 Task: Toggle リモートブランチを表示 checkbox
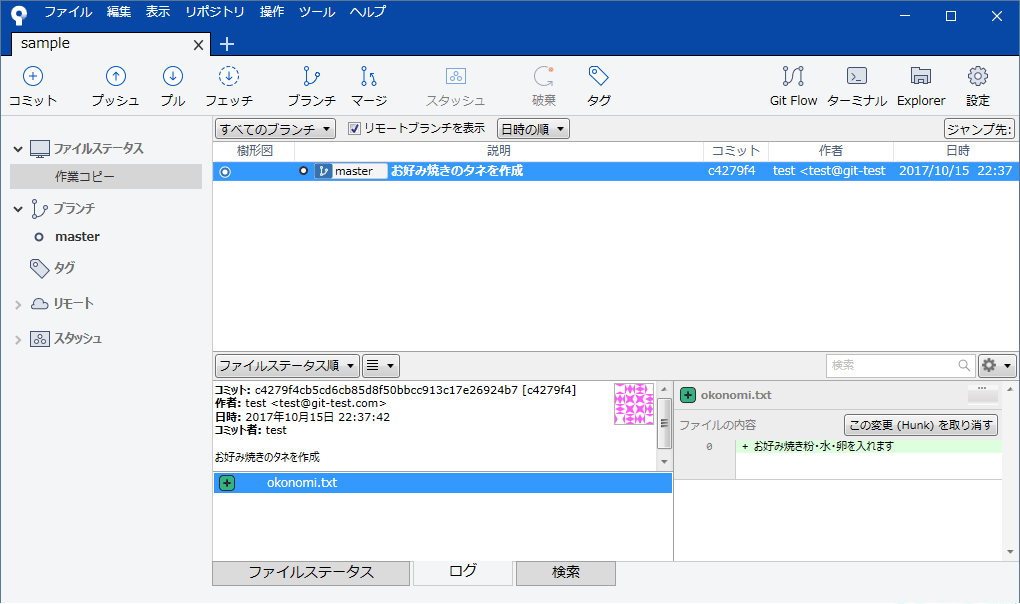click(x=354, y=129)
